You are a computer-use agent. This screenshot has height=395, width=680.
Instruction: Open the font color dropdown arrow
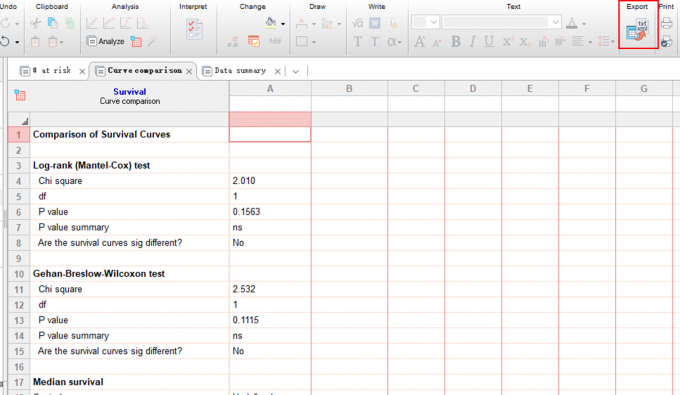click(x=584, y=24)
